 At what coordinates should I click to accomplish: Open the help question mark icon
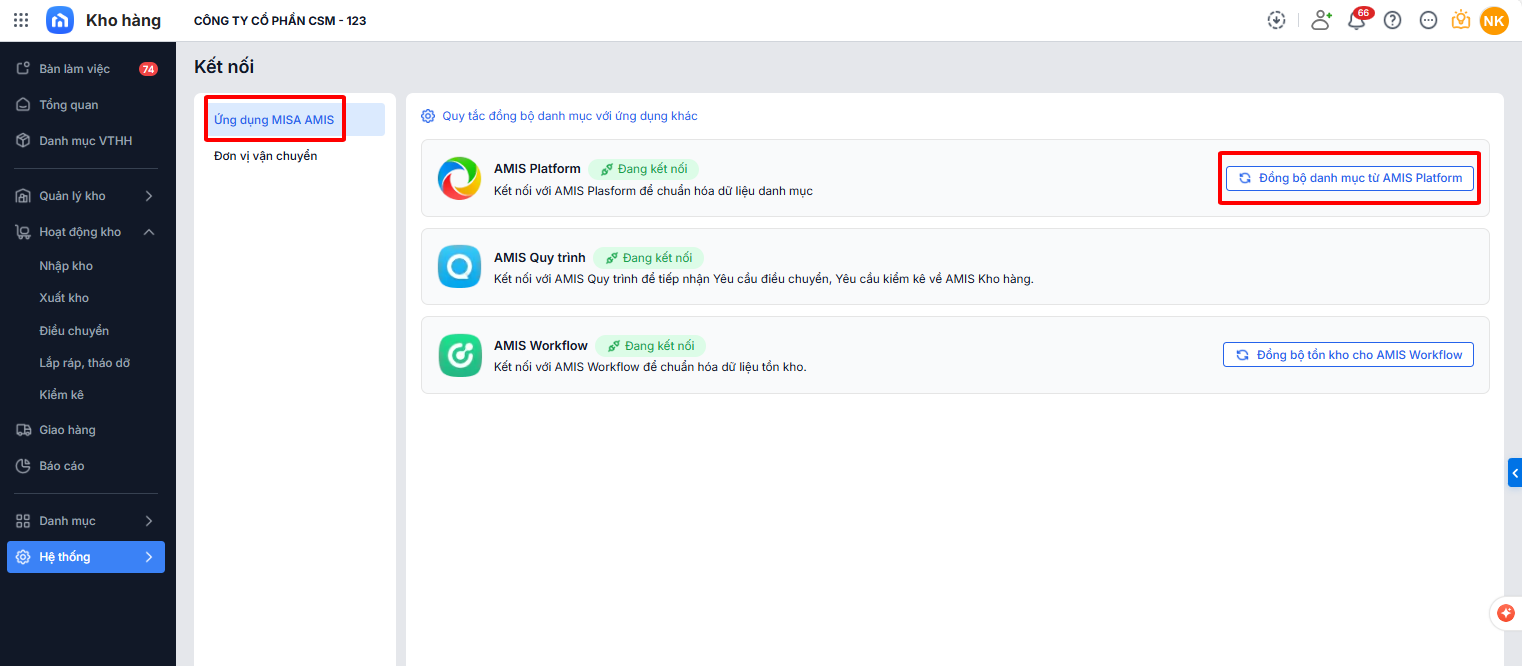coord(1392,20)
